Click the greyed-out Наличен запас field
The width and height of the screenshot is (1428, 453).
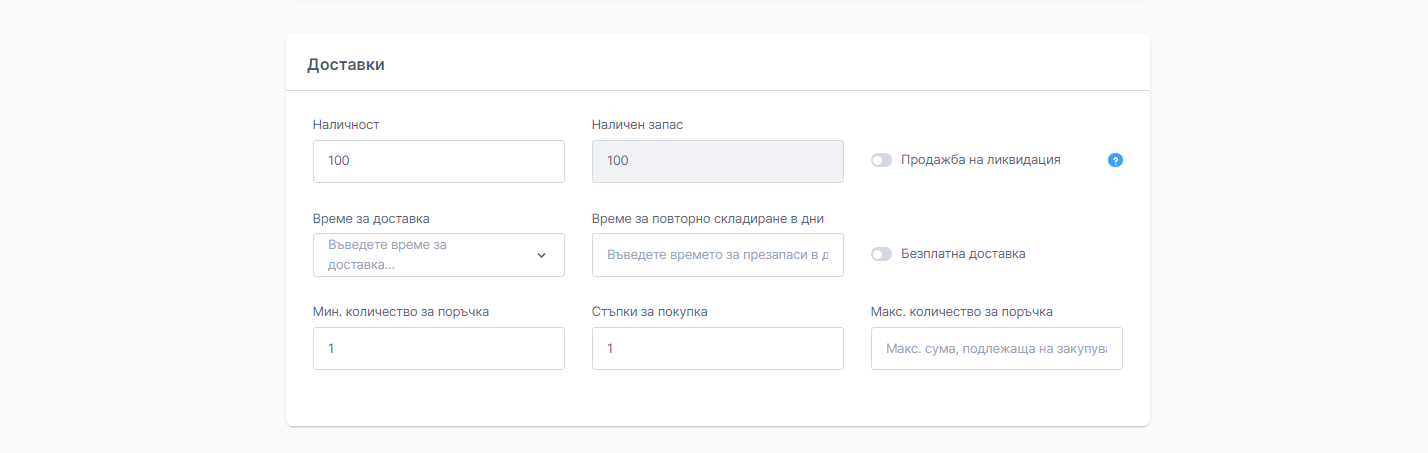coord(717,161)
